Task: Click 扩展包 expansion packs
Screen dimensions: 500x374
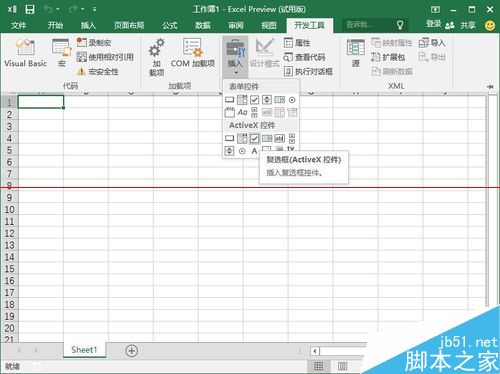Action: pyautogui.click(x=388, y=57)
